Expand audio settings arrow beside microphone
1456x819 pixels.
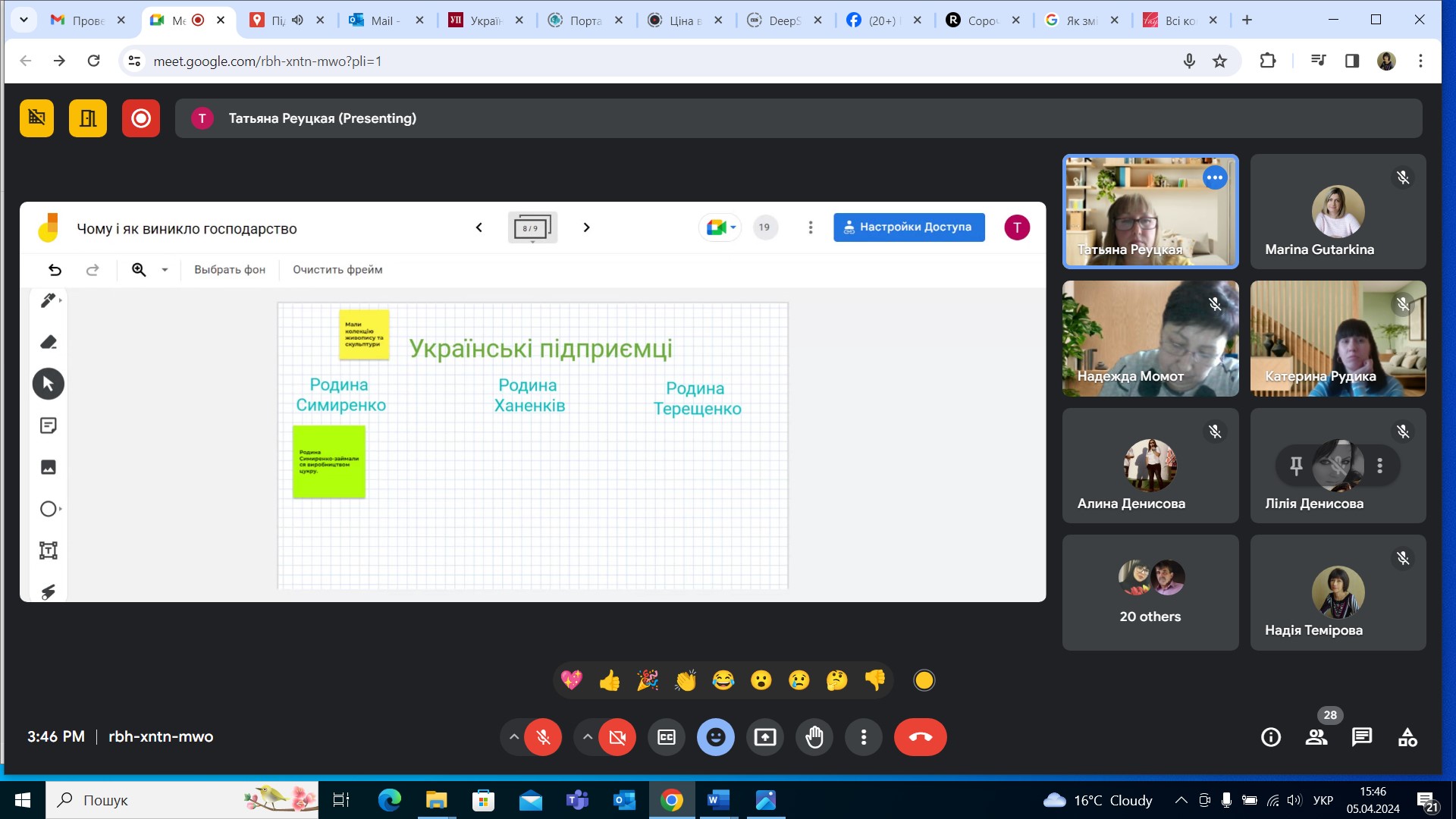pos(514,737)
